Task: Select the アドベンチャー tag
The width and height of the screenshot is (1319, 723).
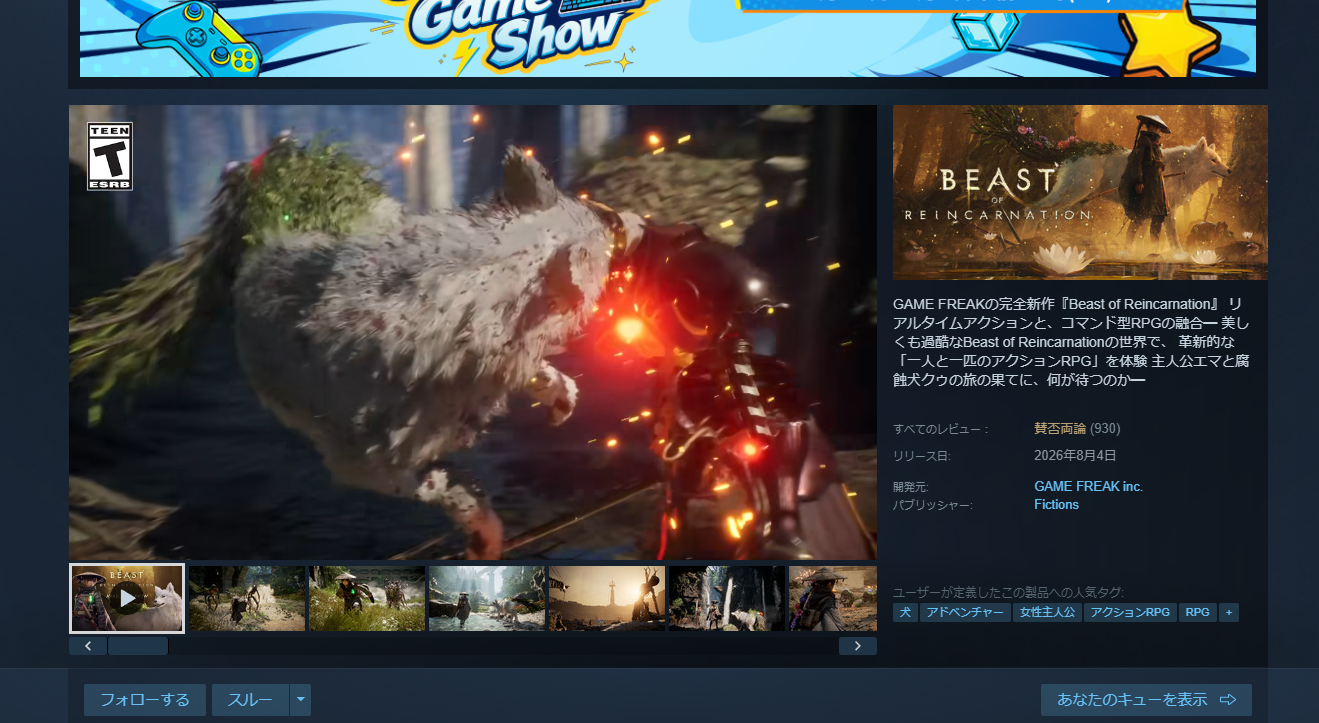Action: pyautogui.click(x=965, y=612)
